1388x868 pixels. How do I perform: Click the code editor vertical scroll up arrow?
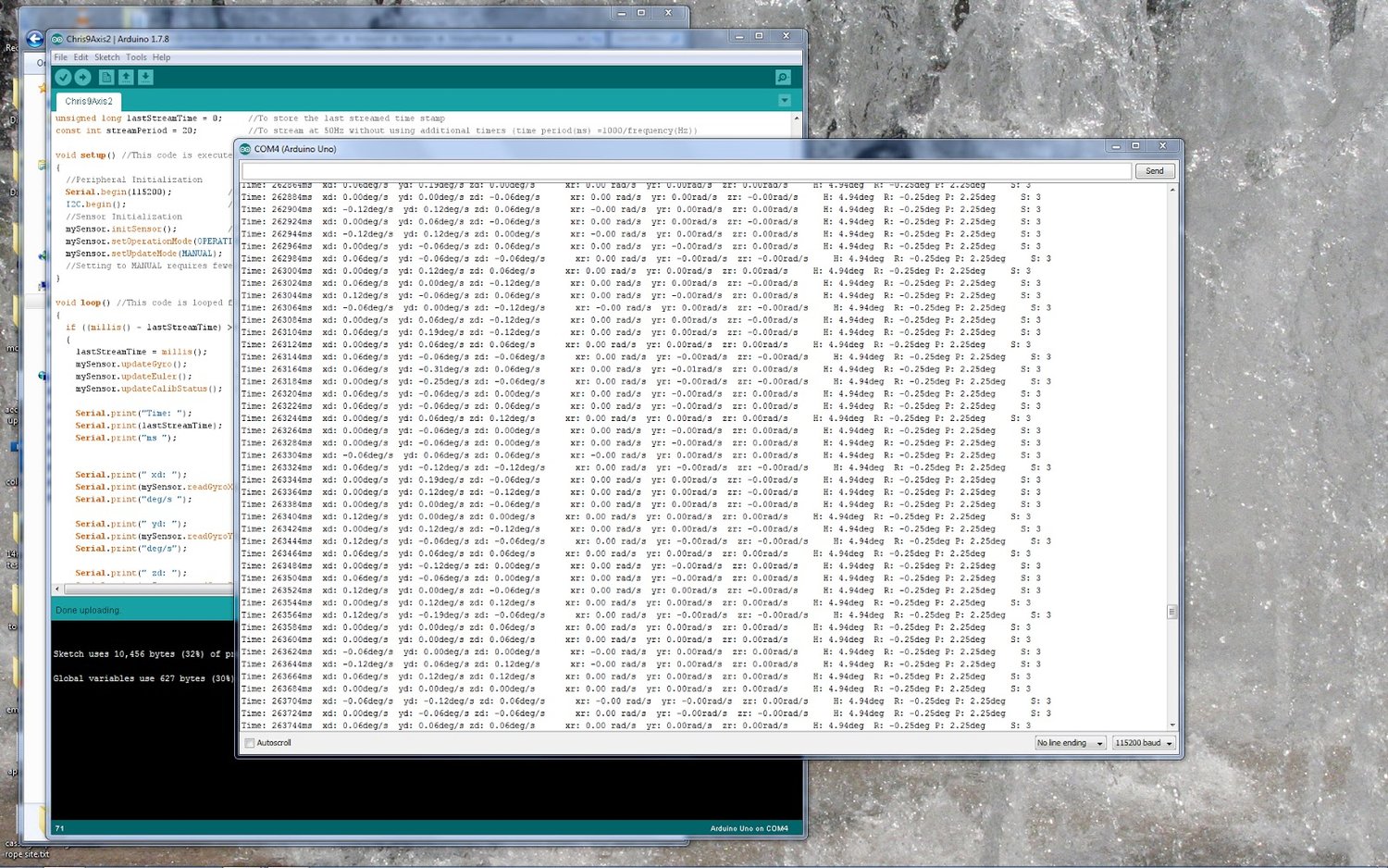797,118
